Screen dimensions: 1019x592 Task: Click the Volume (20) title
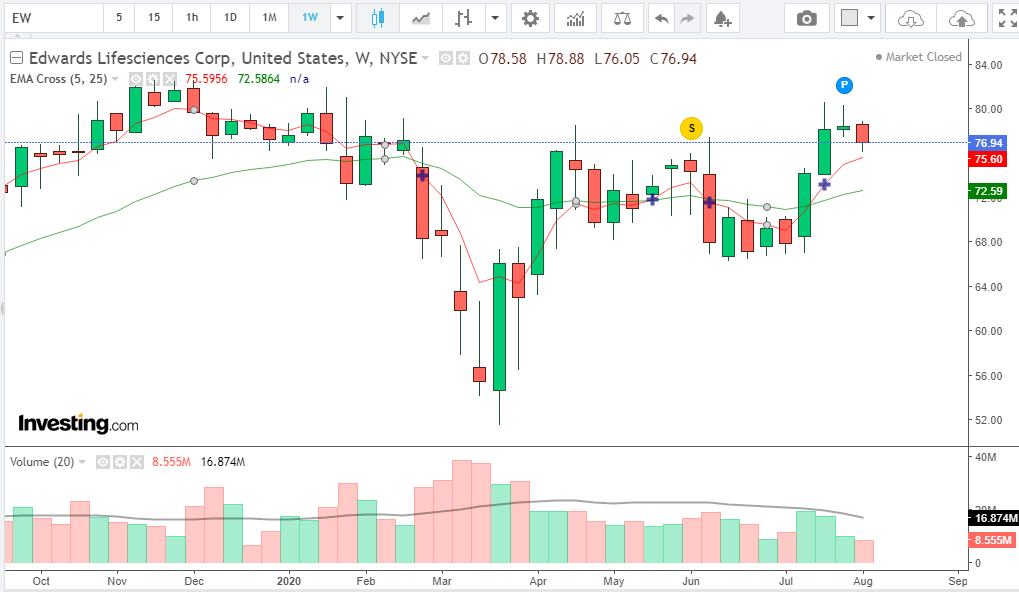pos(42,462)
